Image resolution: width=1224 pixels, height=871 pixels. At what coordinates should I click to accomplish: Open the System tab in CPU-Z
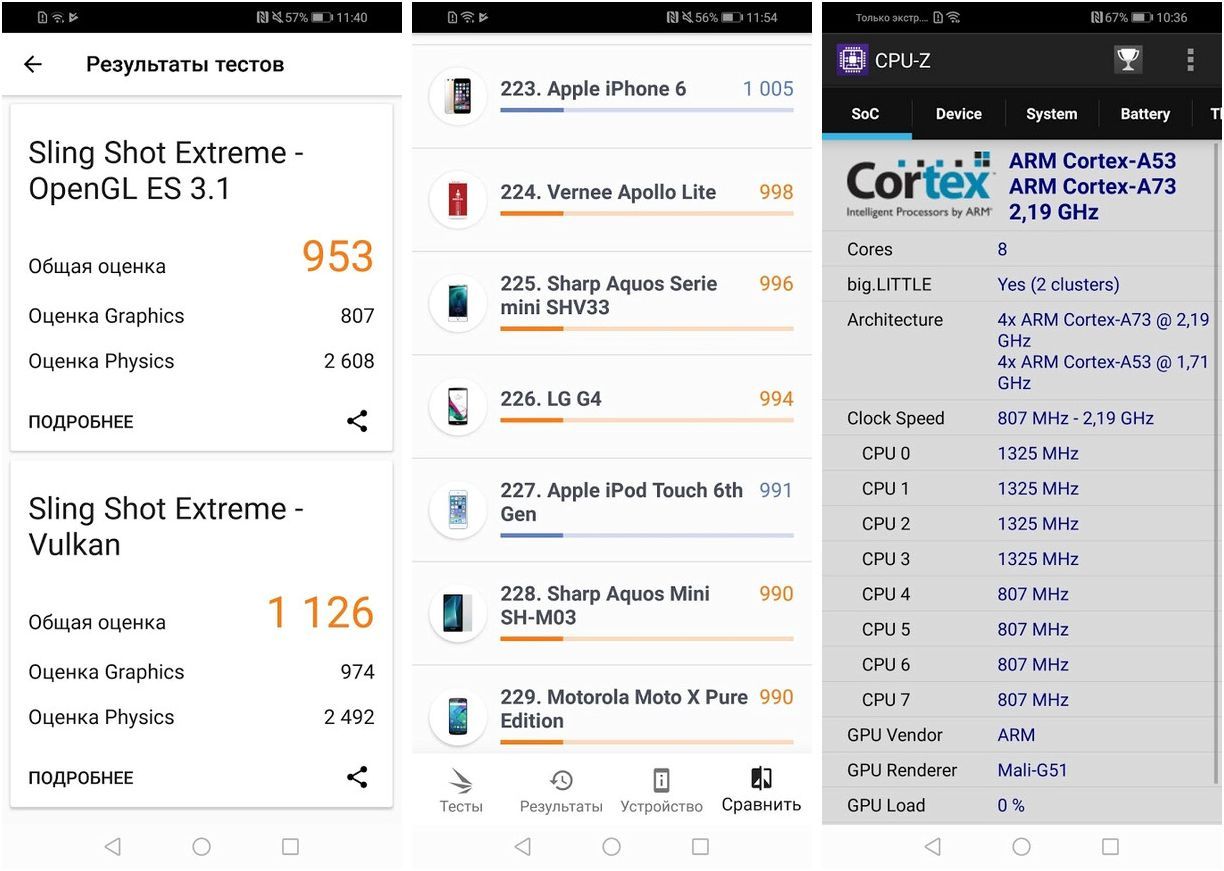1051,114
